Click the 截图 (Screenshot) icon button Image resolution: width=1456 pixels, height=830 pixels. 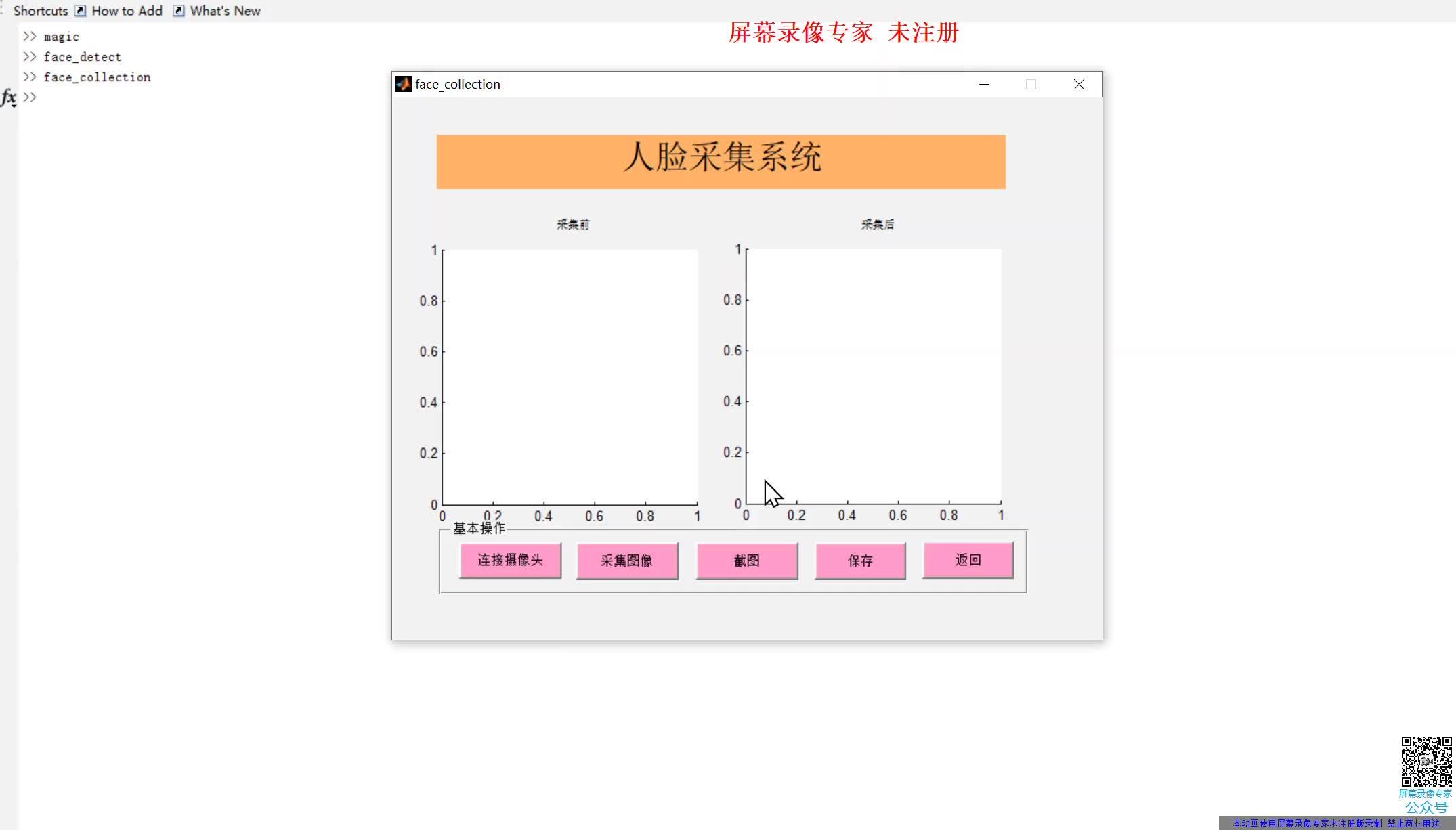(x=747, y=560)
